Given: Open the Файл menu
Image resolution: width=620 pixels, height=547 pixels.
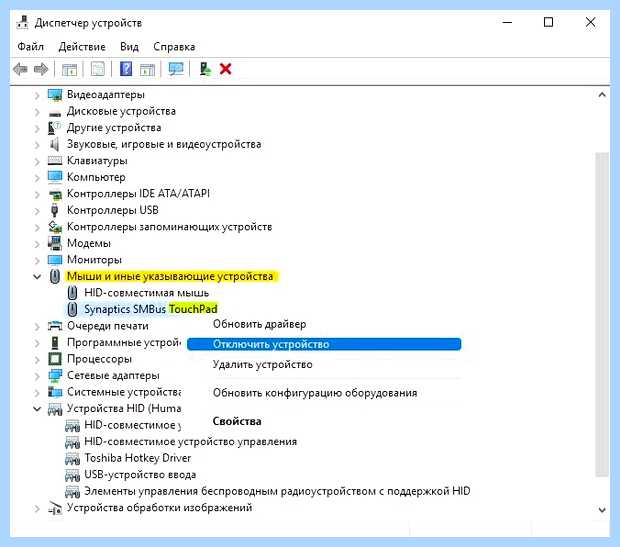Looking at the screenshot, I should point(30,47).
